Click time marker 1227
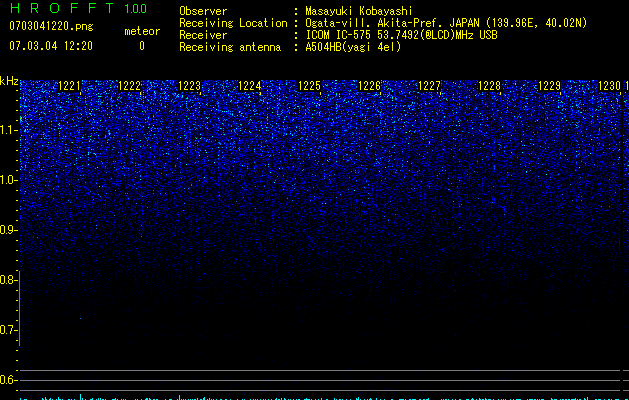 click(x=429, y=86)
